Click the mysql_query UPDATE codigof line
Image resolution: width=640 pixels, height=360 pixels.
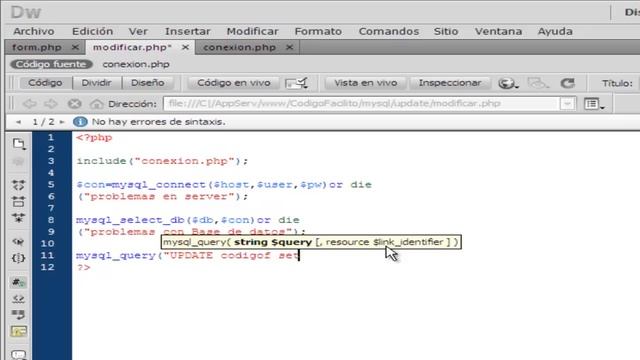point(187,256)
